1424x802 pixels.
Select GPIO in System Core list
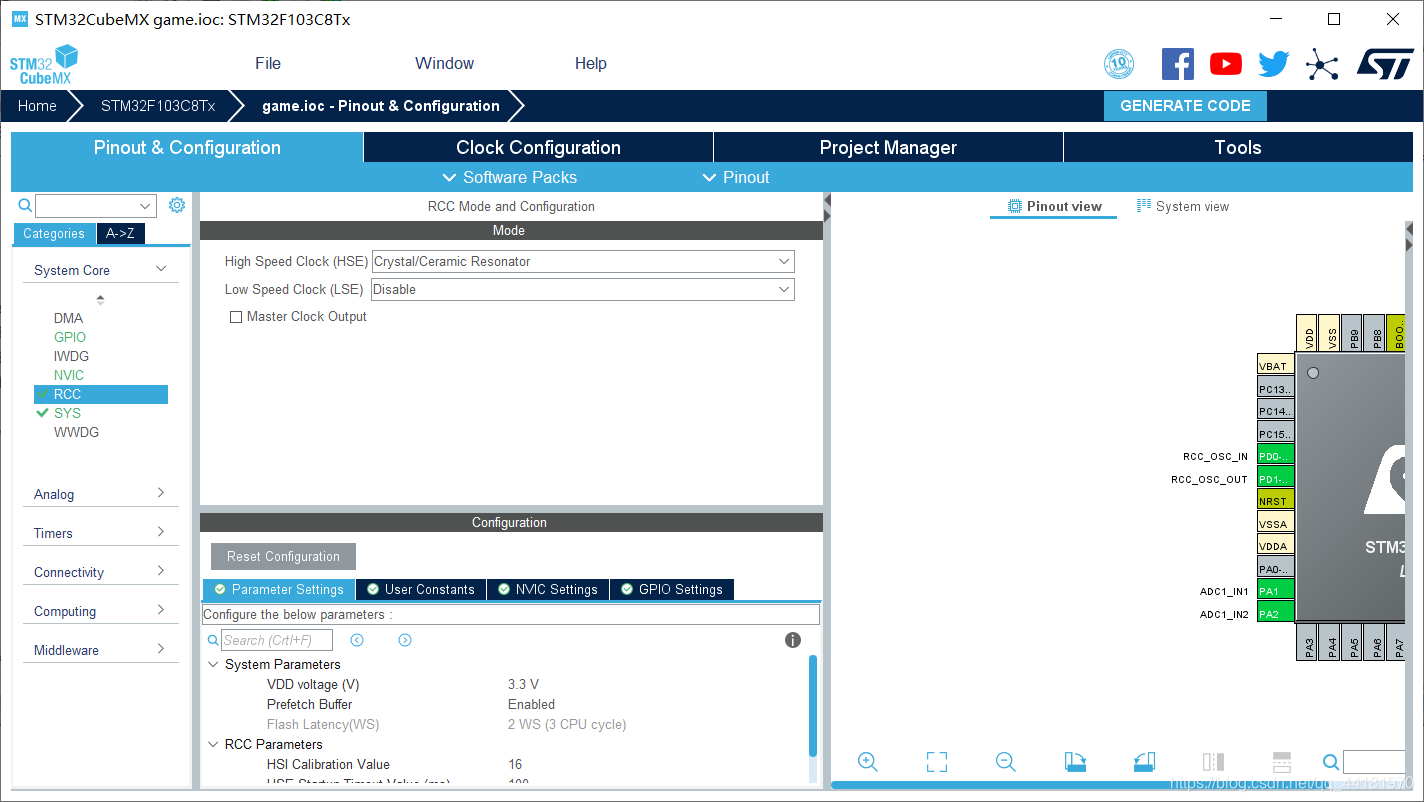click(70, 337)
